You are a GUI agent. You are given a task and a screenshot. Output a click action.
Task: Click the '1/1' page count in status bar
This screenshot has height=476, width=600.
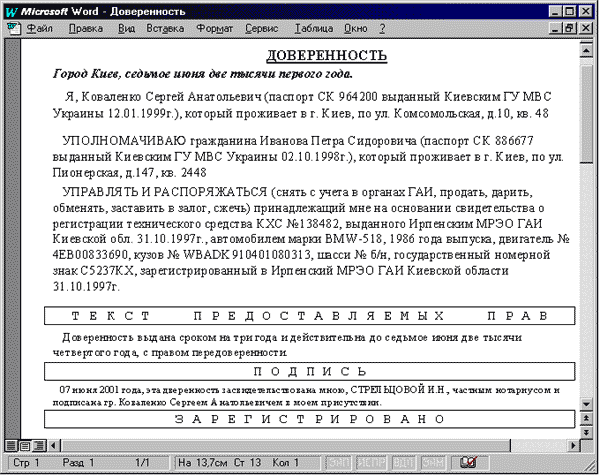[x=142, y=463]
